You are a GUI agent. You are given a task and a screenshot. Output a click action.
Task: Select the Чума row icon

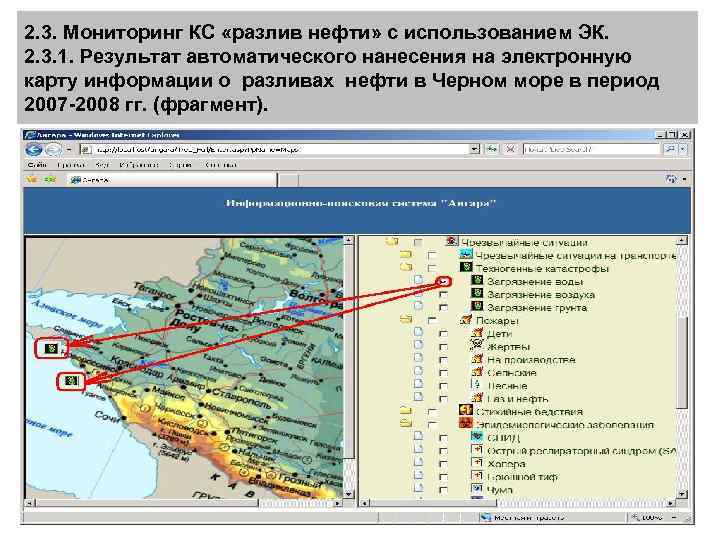[478, 489]
